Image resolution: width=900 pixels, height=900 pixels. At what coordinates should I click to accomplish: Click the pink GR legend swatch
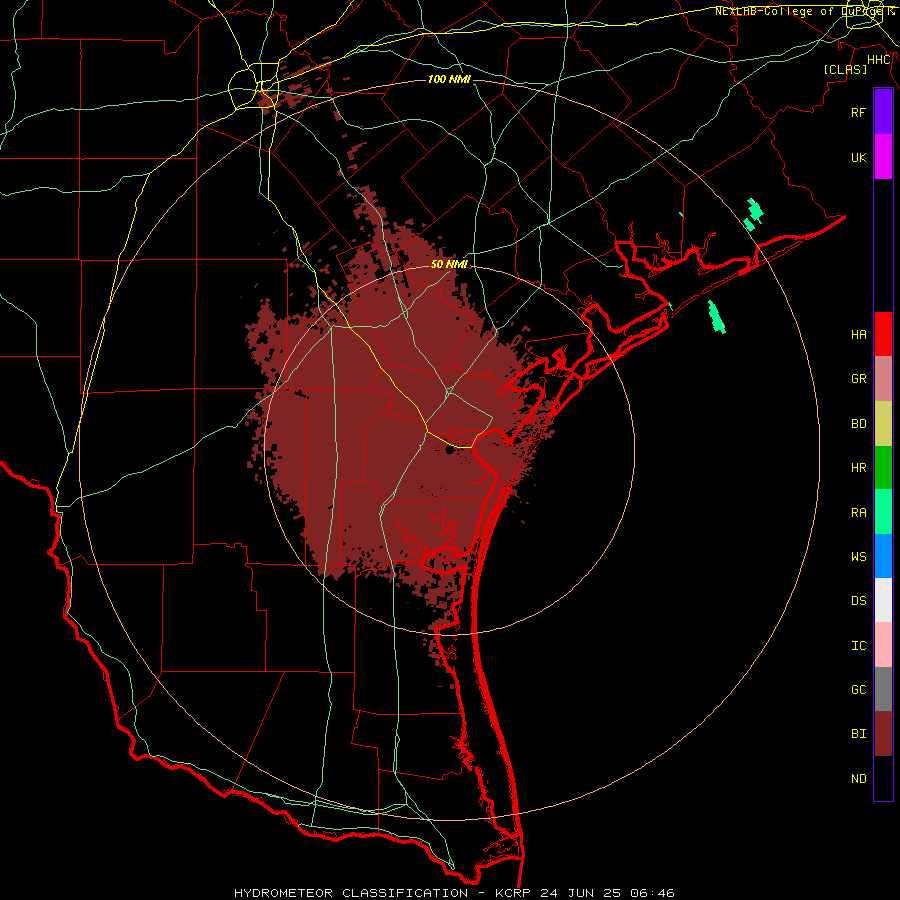pyautogui.click(x=883, y=379)
